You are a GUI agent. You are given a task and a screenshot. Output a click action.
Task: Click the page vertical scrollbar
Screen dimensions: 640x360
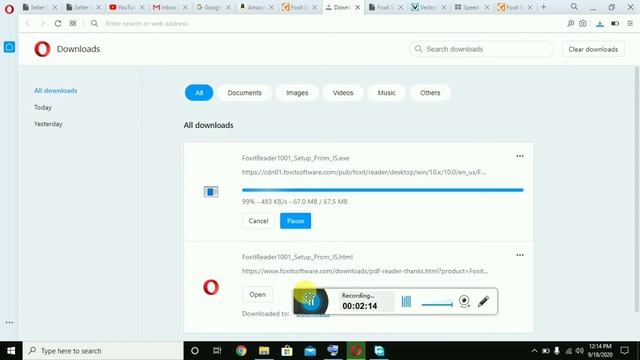coord(637,190)
